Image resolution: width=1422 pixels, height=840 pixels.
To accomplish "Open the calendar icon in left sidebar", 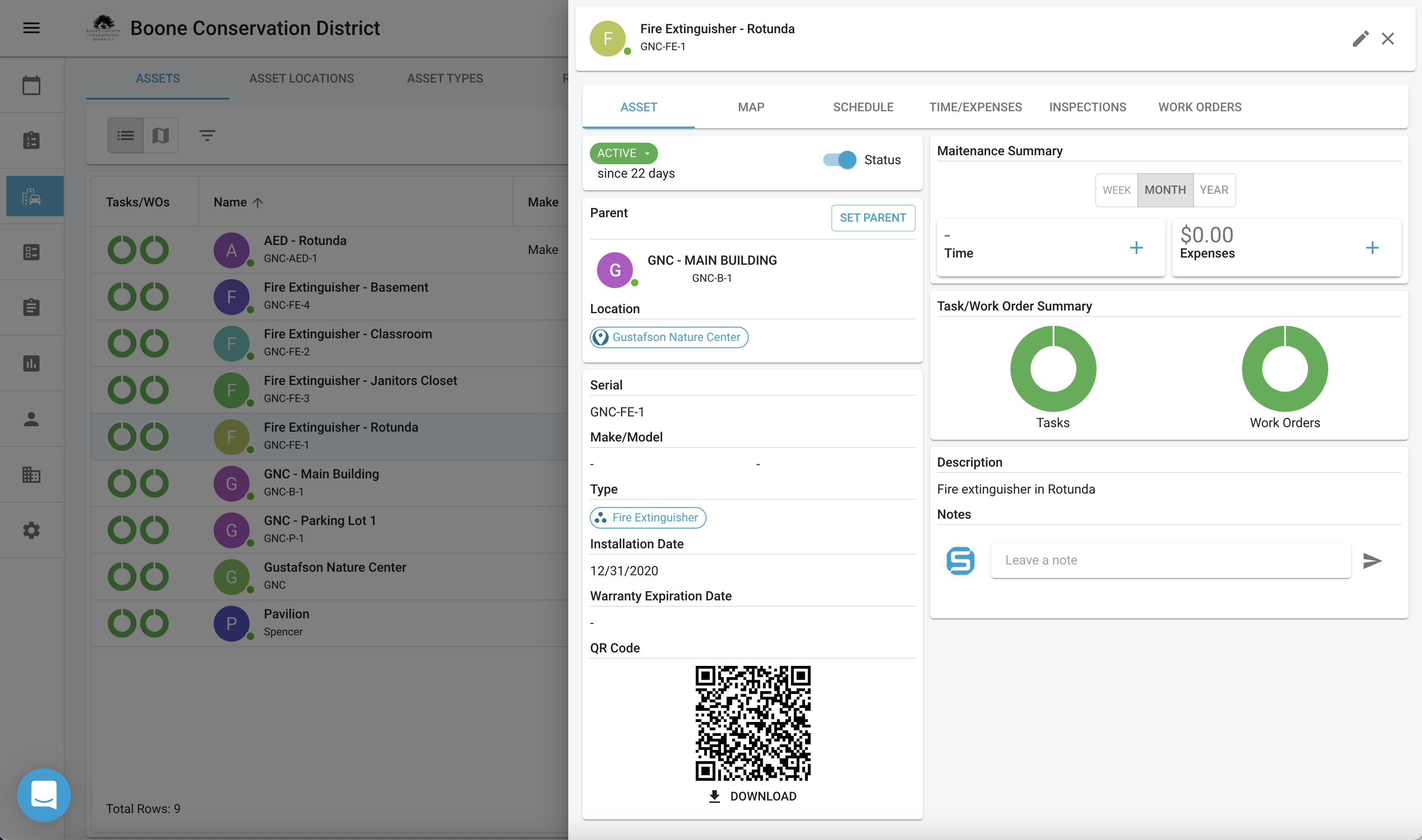I will coord(31,85).
